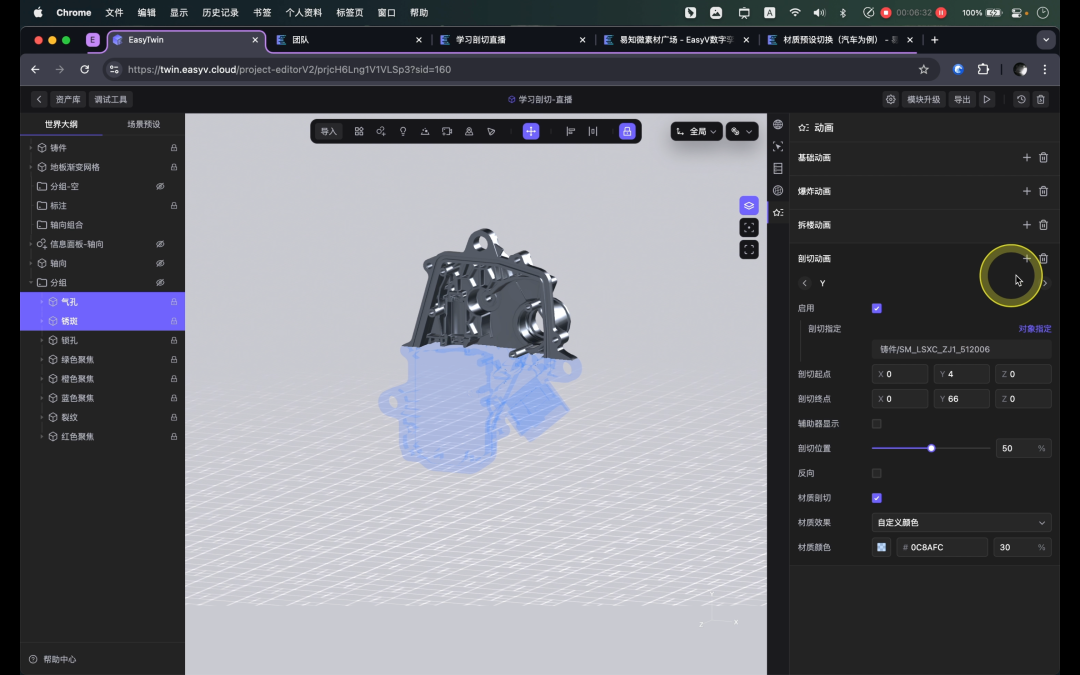Click the camera icon in viewport toolbar
Screen dimensions: 1080x675
coord(447,131)
